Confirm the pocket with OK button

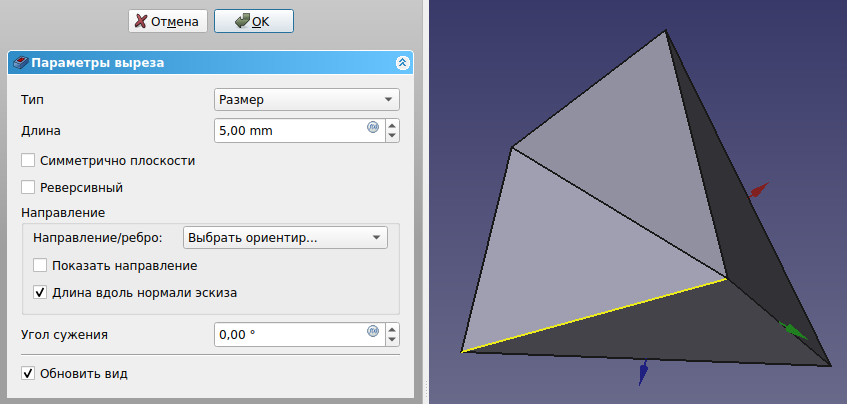click(x=254, y=22)
